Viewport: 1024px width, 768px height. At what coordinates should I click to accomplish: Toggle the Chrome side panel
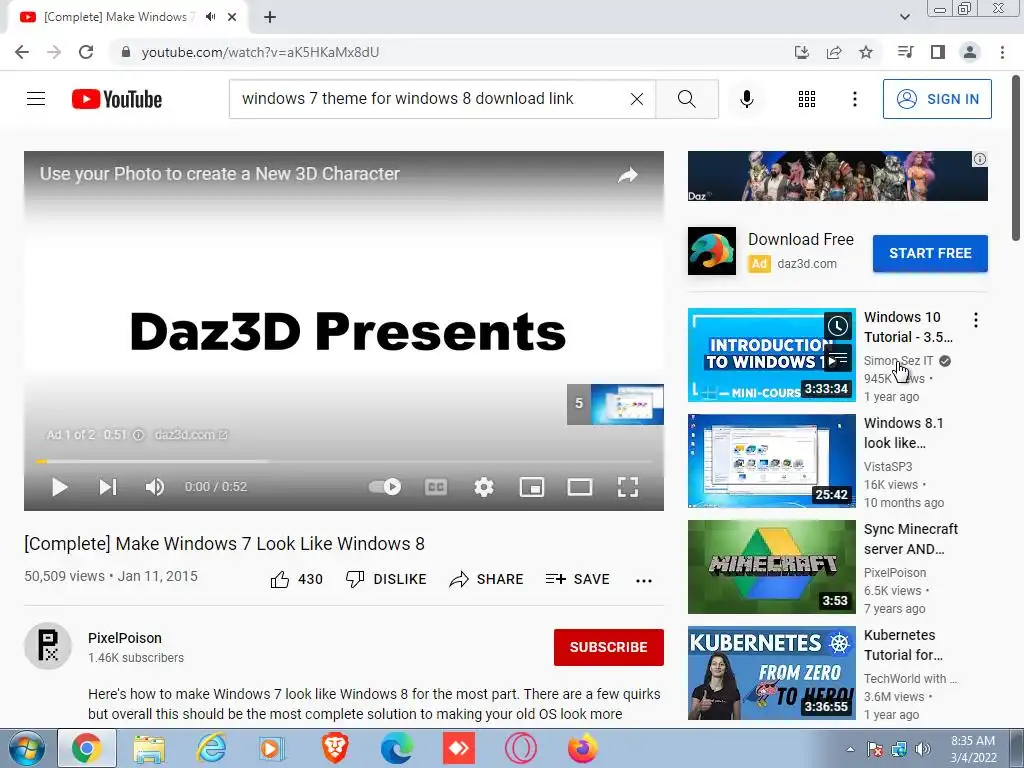pyautogui.click(x=938, y=52)
